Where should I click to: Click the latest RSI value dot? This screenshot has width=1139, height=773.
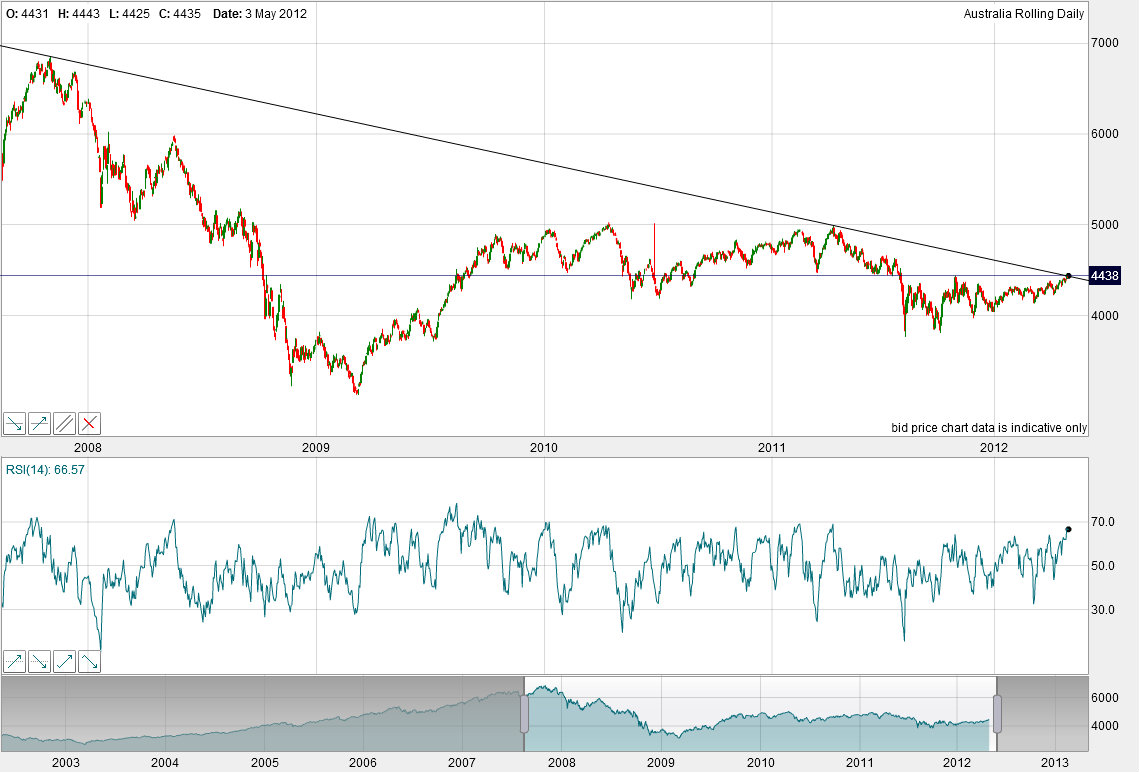(1068, 529)
